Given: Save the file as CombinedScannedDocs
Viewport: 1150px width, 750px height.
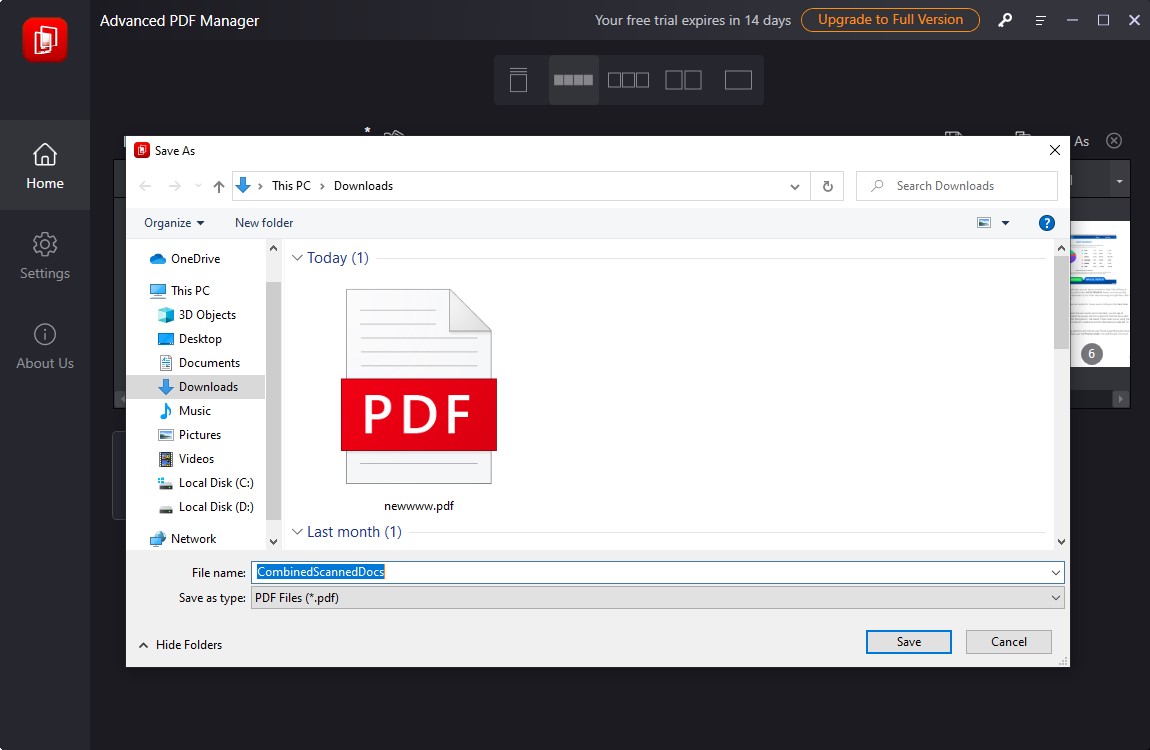Looking at the screenshot, I should (908, 641).
